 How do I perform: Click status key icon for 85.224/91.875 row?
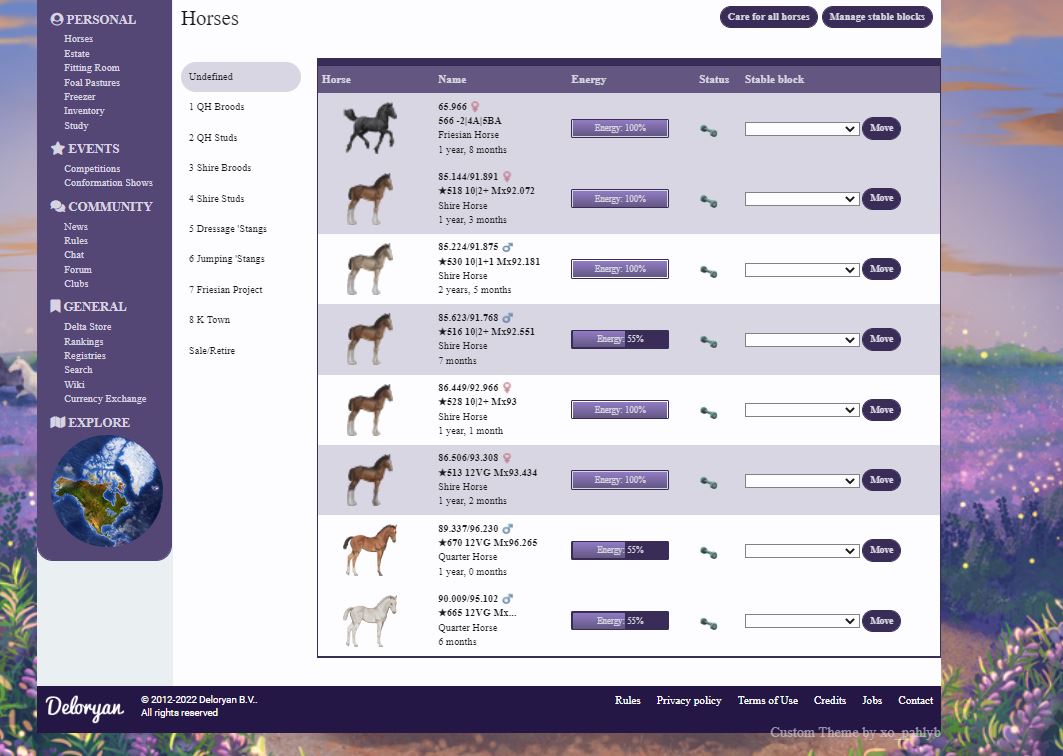708,272
